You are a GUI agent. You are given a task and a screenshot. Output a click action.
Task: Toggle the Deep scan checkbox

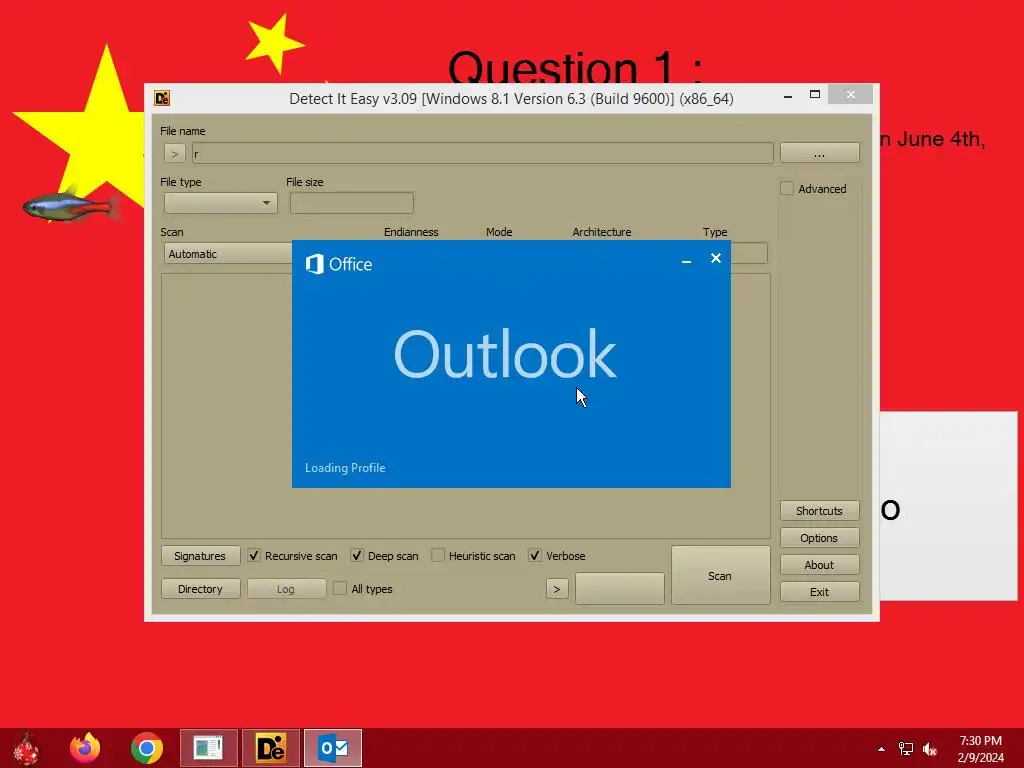(x=357, y=556)
